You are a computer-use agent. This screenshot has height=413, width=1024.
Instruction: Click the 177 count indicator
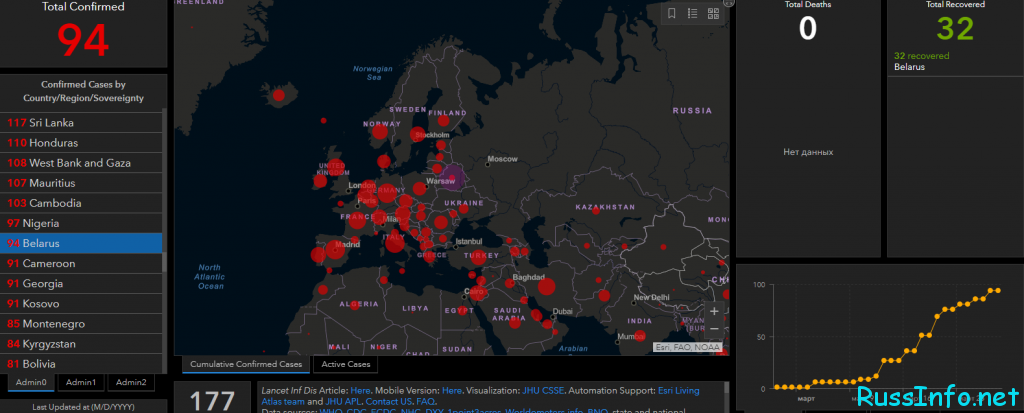coord(212,400)
